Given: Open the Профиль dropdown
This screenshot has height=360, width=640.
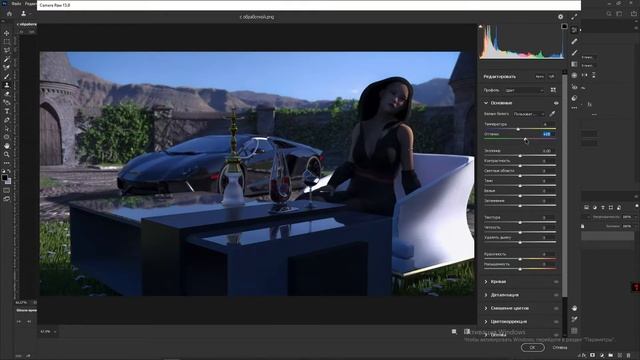Looking at the screenshot, I should tap(524, 90).
